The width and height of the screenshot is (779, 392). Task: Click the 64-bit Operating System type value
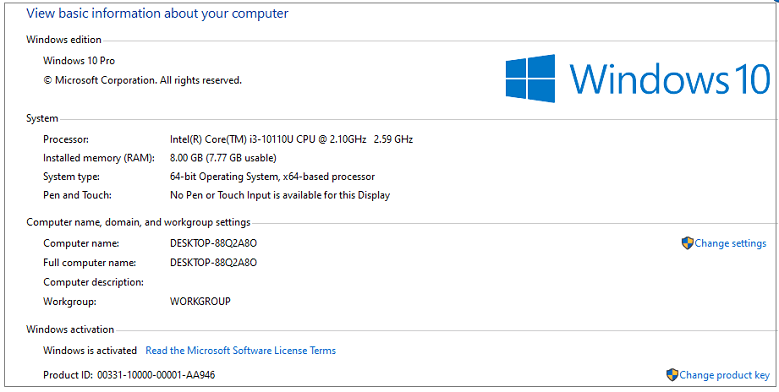(272, 176)
